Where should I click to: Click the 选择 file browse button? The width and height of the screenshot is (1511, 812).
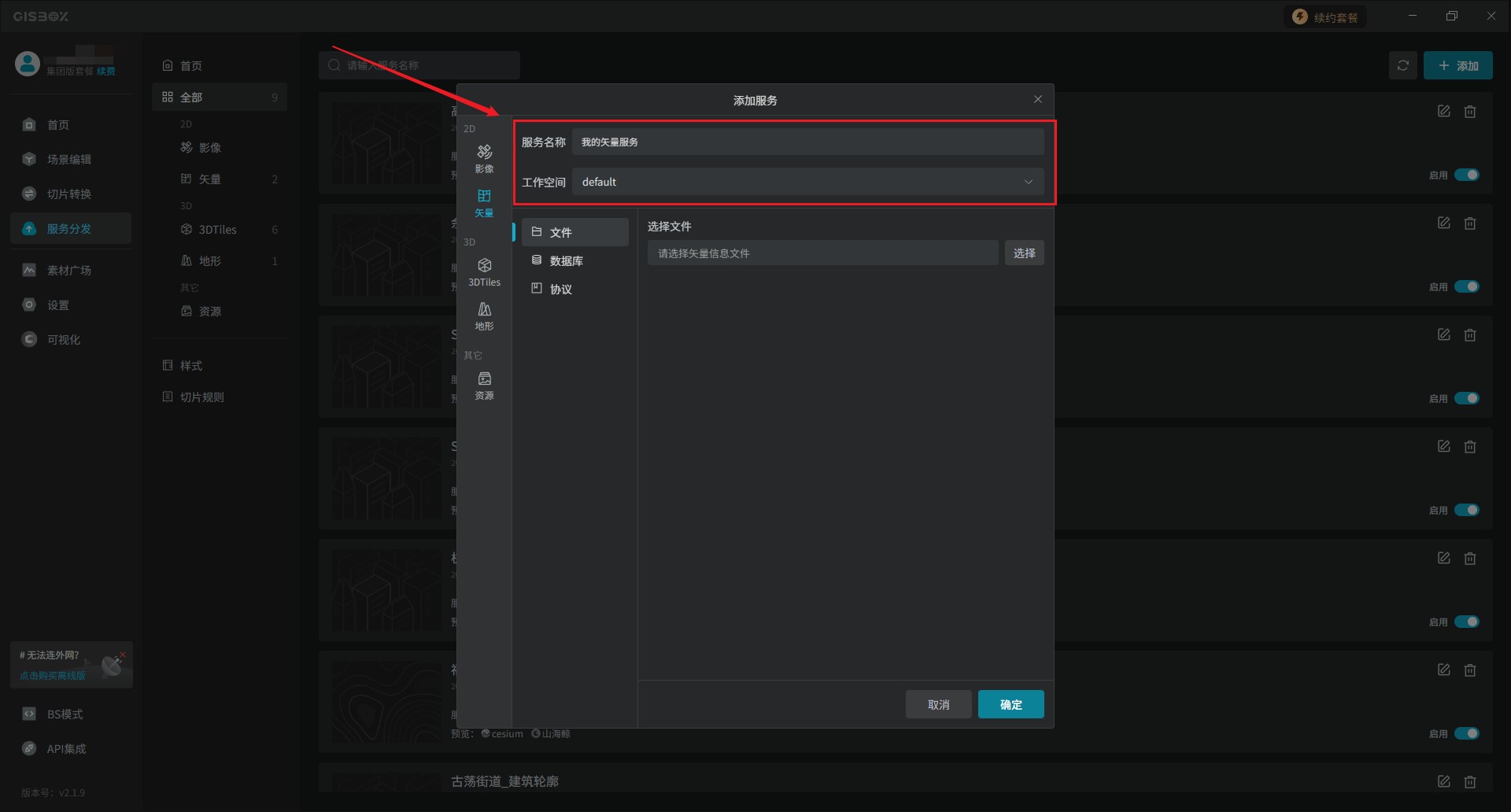coord(1024,253)
